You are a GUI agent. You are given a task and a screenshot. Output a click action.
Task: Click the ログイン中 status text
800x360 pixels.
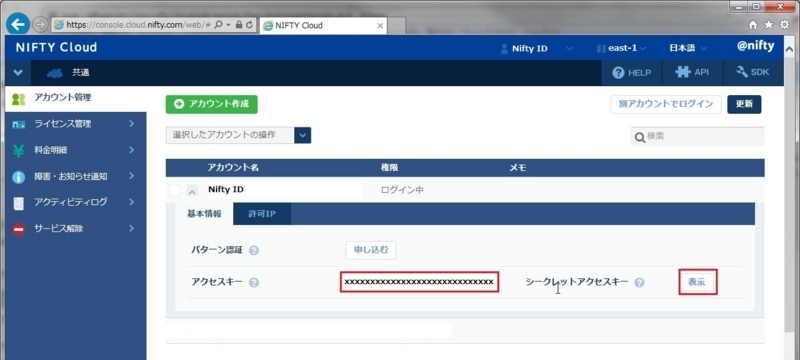[x=402, y=190]
